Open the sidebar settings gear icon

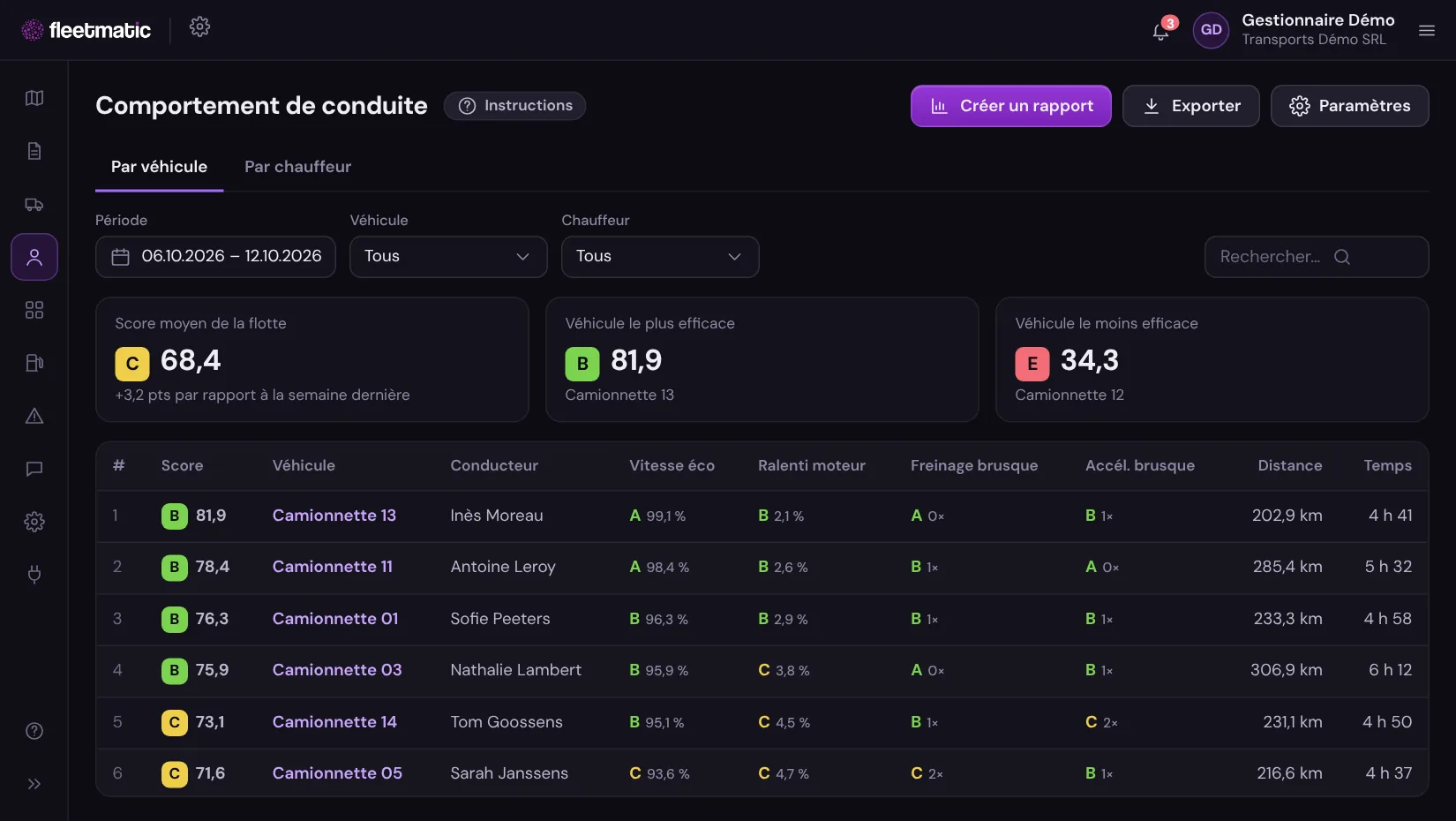34,522
